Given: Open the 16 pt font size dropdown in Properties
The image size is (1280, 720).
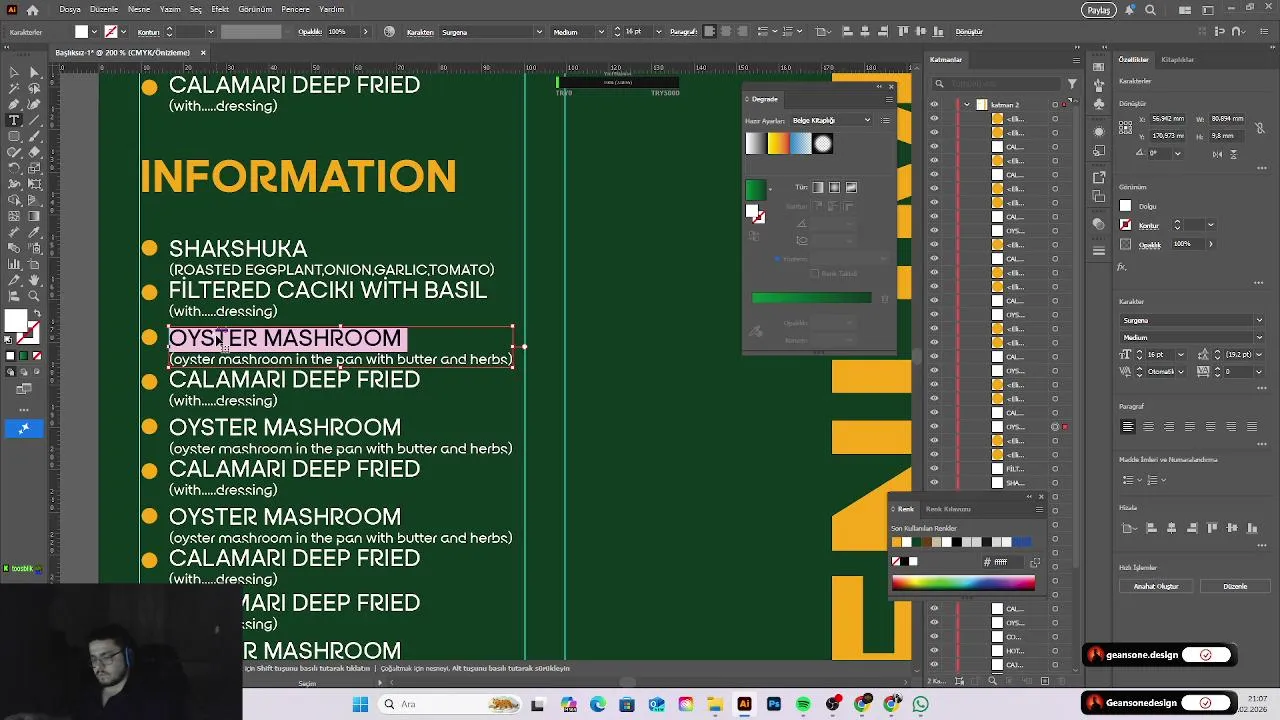Looking at the screenshot, I should (x=1180, y=354).
